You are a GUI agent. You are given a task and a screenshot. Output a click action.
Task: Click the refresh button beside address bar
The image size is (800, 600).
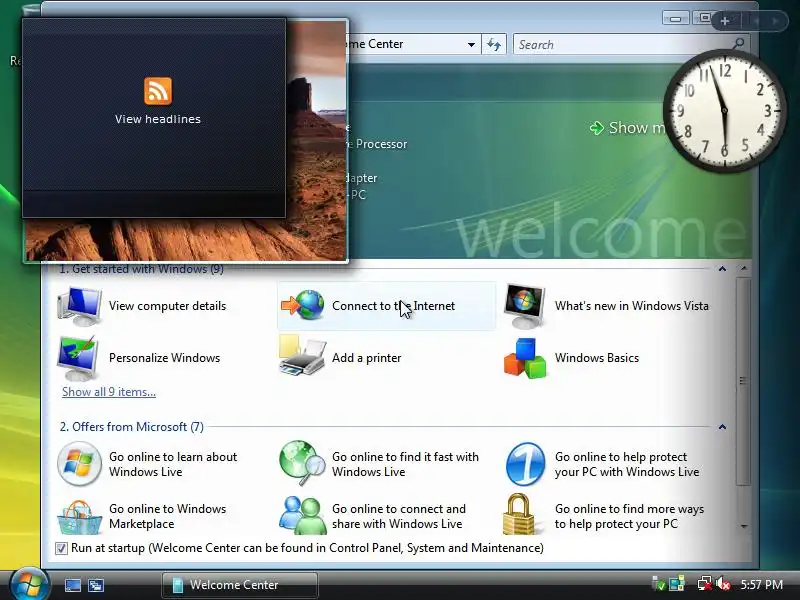click(494, 44)
